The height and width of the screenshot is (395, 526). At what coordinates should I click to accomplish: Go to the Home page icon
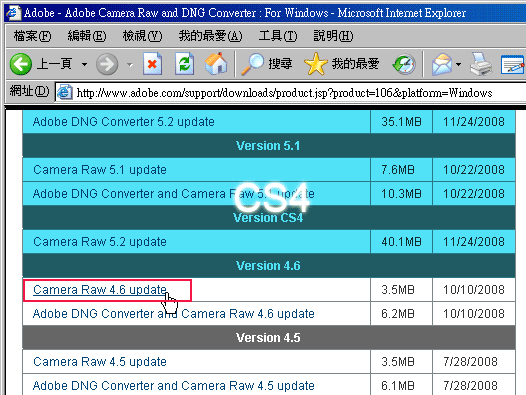pos(216,63)
